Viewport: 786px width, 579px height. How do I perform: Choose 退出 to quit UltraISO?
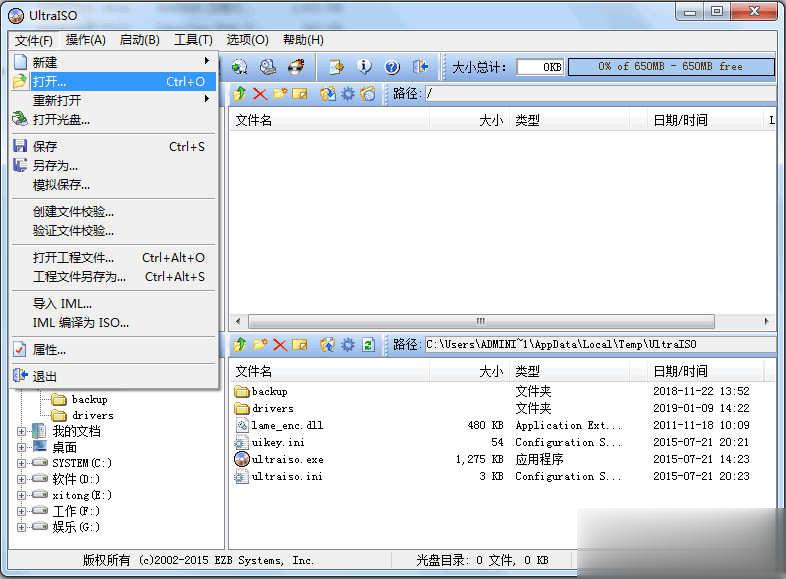coord(114,376)
